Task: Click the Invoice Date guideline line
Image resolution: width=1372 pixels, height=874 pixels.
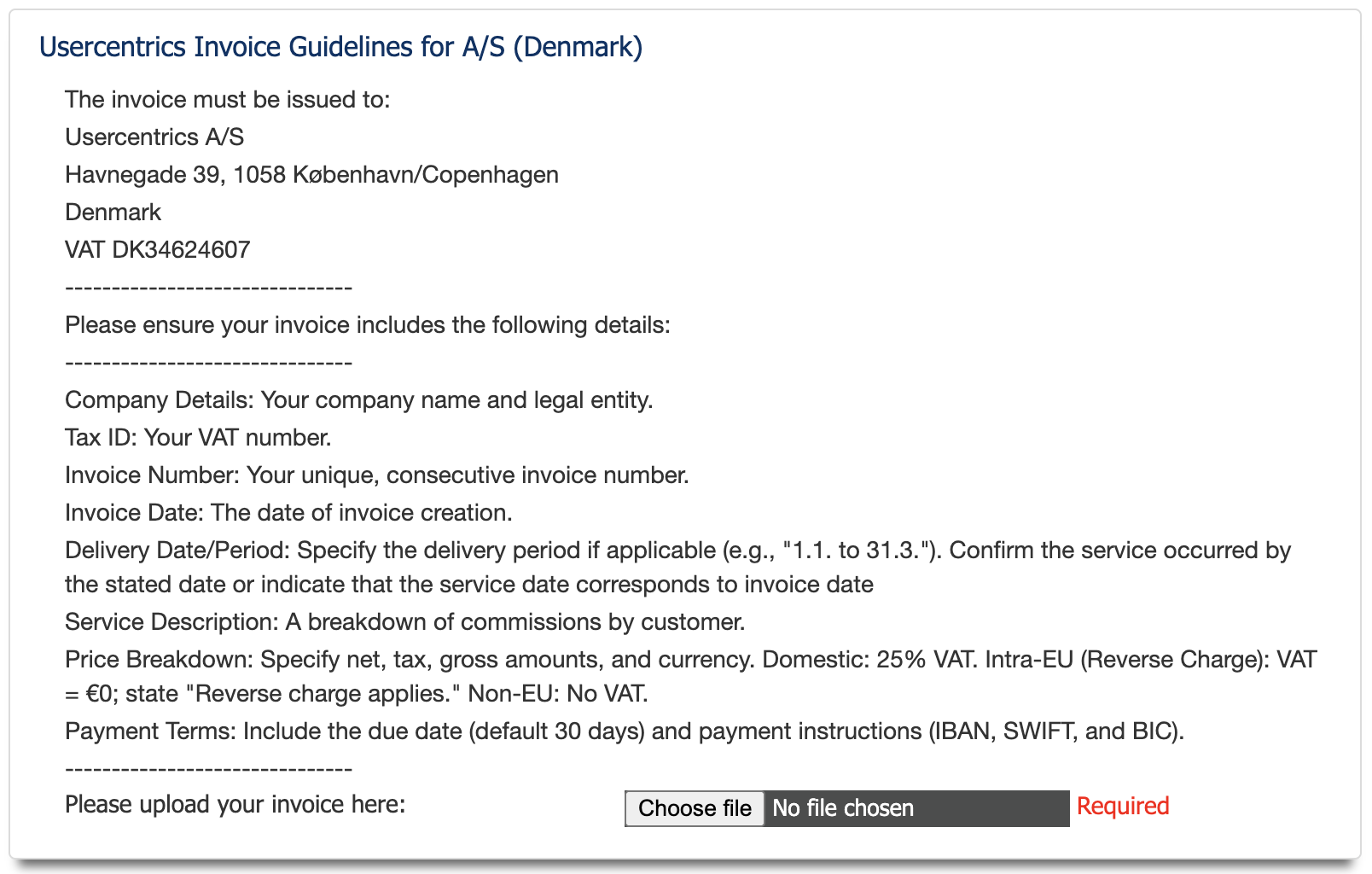Action: [x=288, y=513]
